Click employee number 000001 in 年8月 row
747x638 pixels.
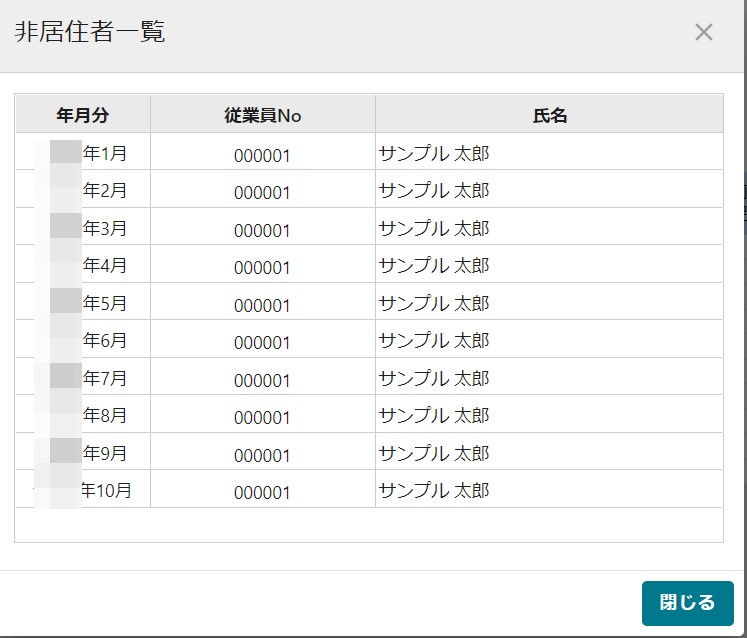click(262, 417)
